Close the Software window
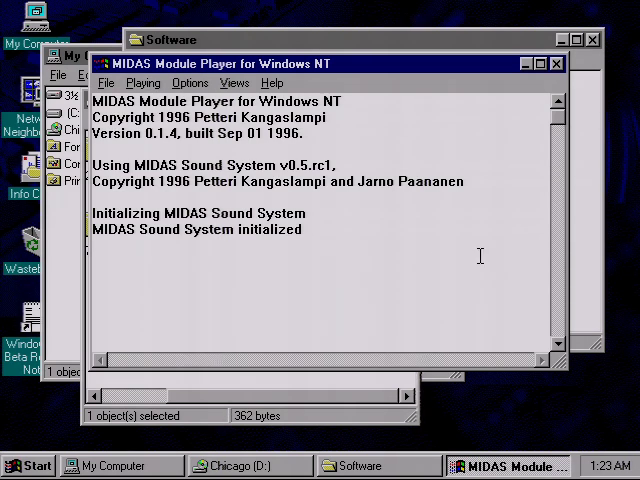The height and width of the screenshot is (480, 640). pyautogui.click(x=593, y=40)
